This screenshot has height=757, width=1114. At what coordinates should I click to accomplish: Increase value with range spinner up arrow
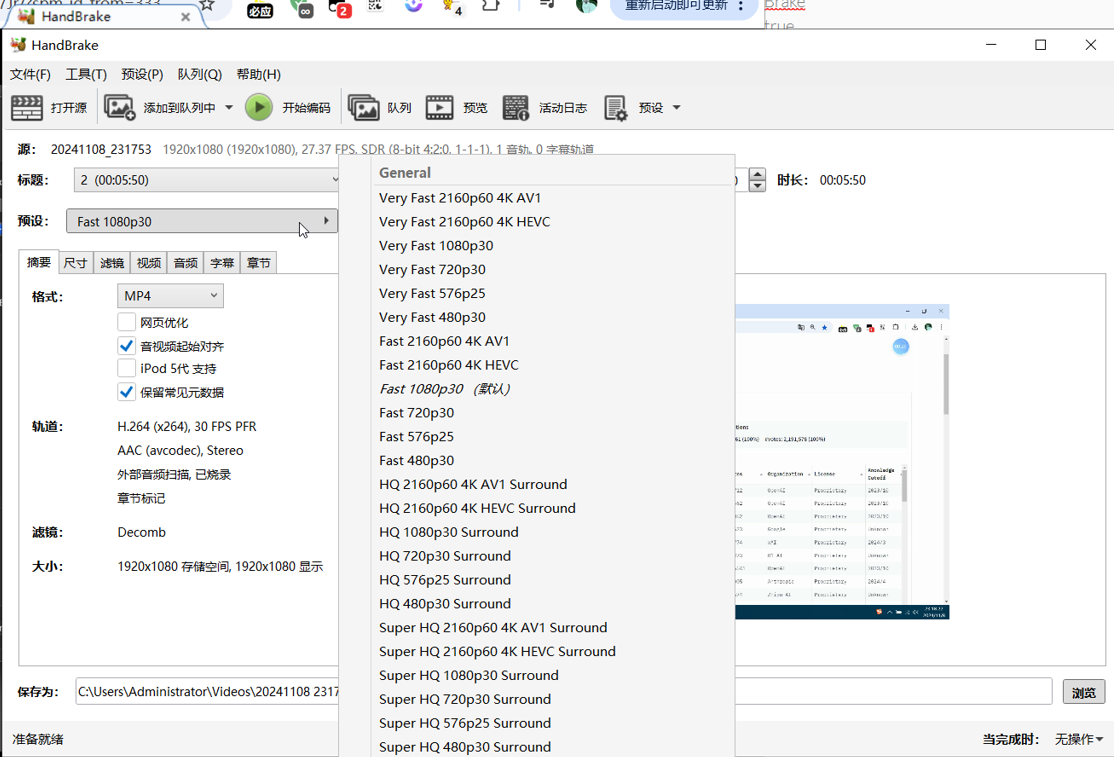point(757,174)
